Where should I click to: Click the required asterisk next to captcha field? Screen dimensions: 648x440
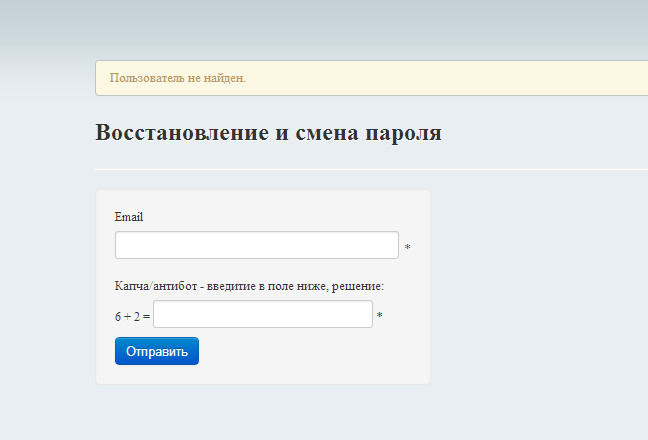point(380,315)
